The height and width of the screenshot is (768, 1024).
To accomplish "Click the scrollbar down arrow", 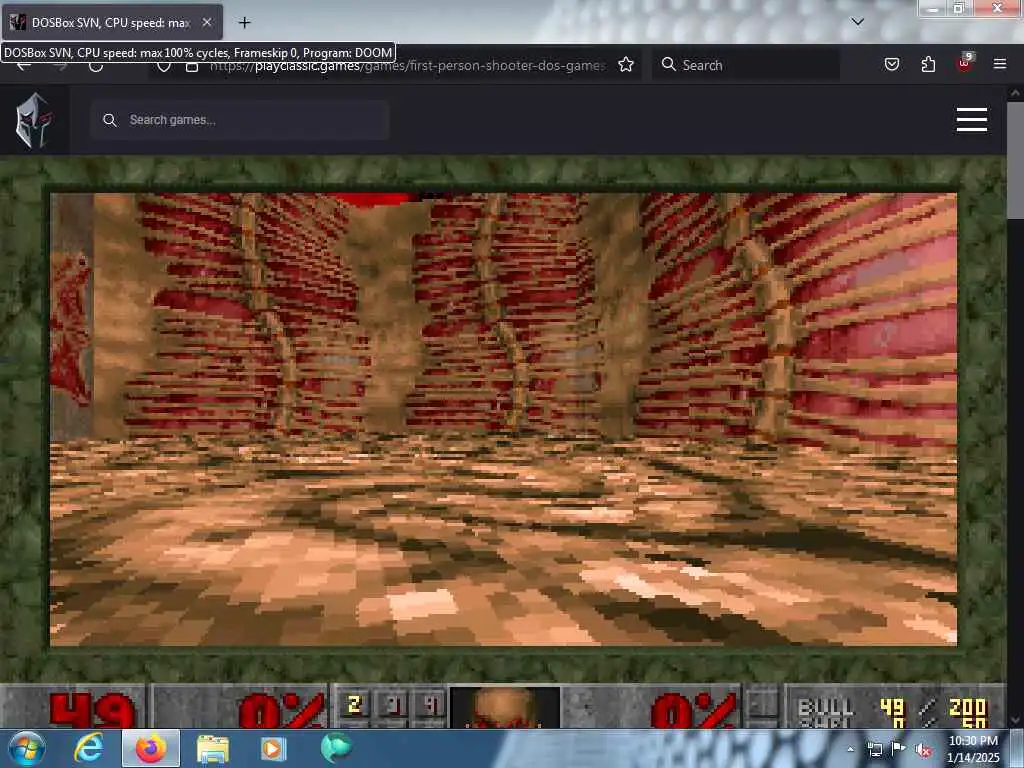I will pos(1015,720).
